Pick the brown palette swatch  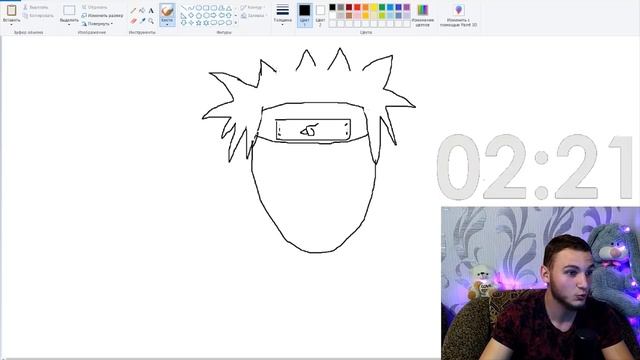[x=349, y=16]
